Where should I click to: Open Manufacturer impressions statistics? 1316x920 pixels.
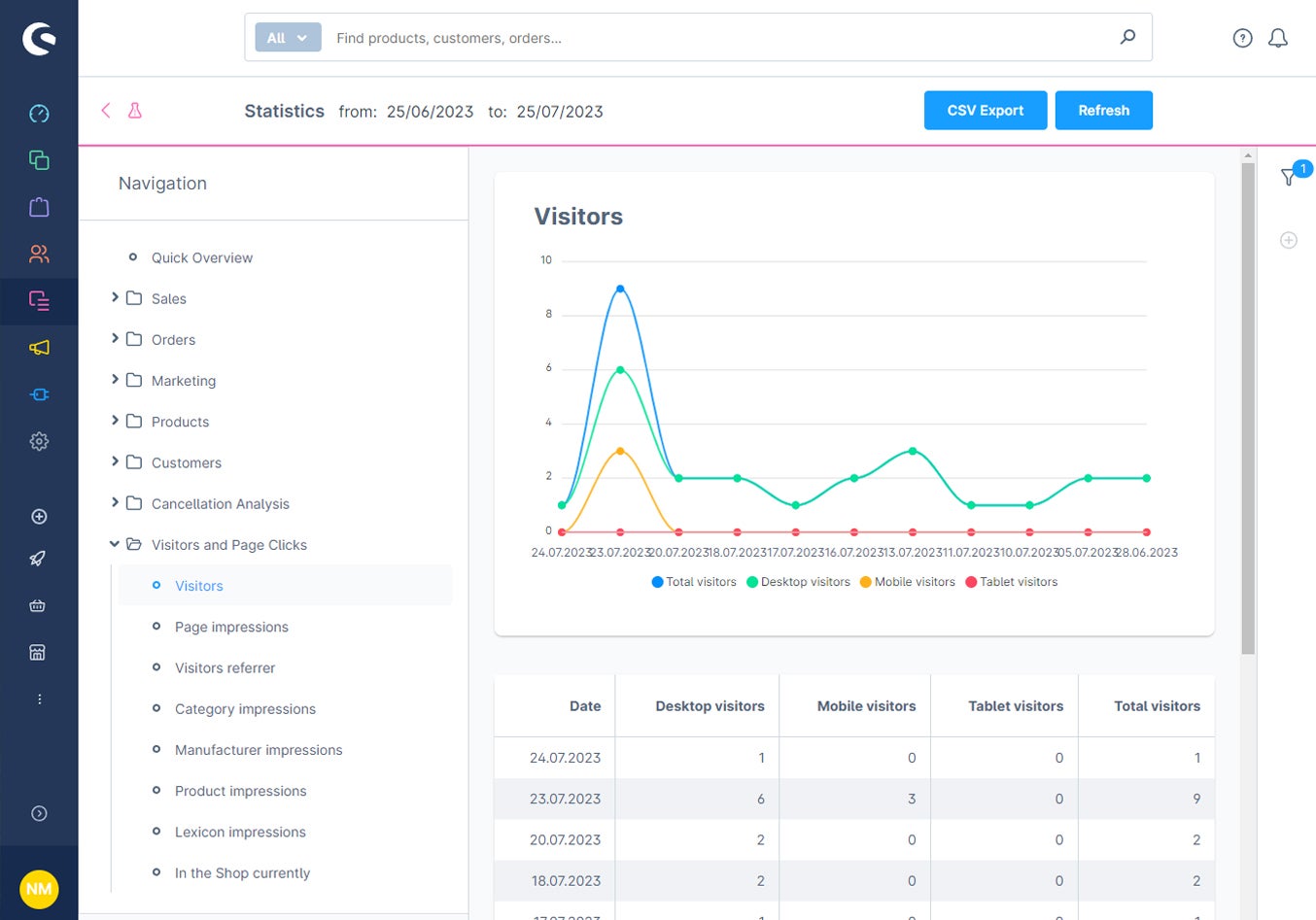(x=259, y=750)
